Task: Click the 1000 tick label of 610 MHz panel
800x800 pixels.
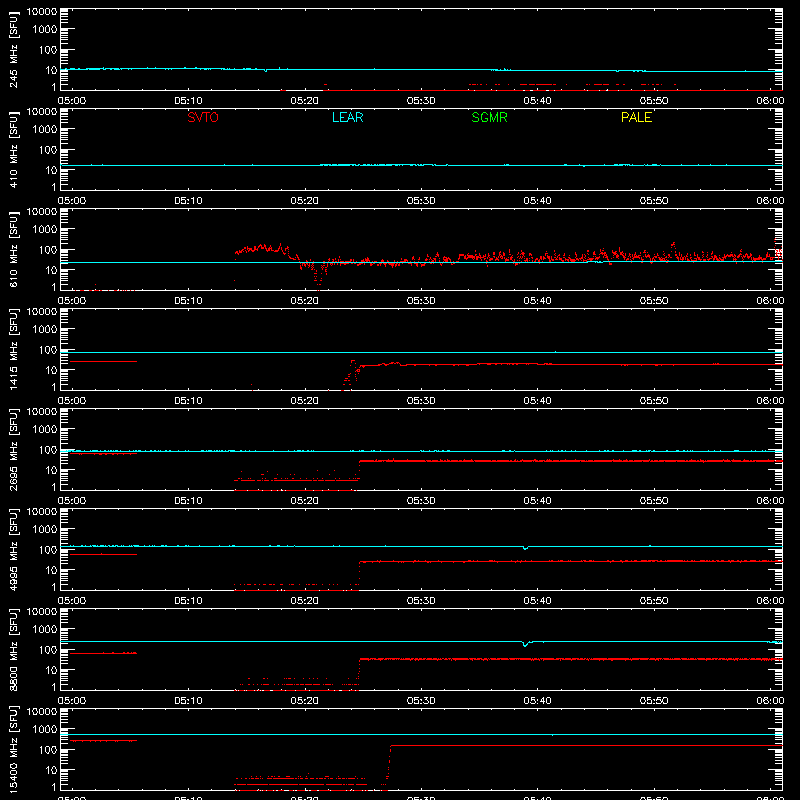Action: (x=44, y=230)
